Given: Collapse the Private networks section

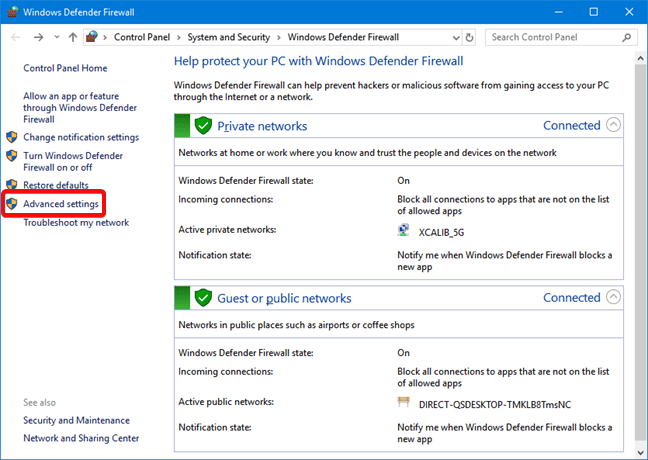Looking at the screenshot, I should [613, 124].
